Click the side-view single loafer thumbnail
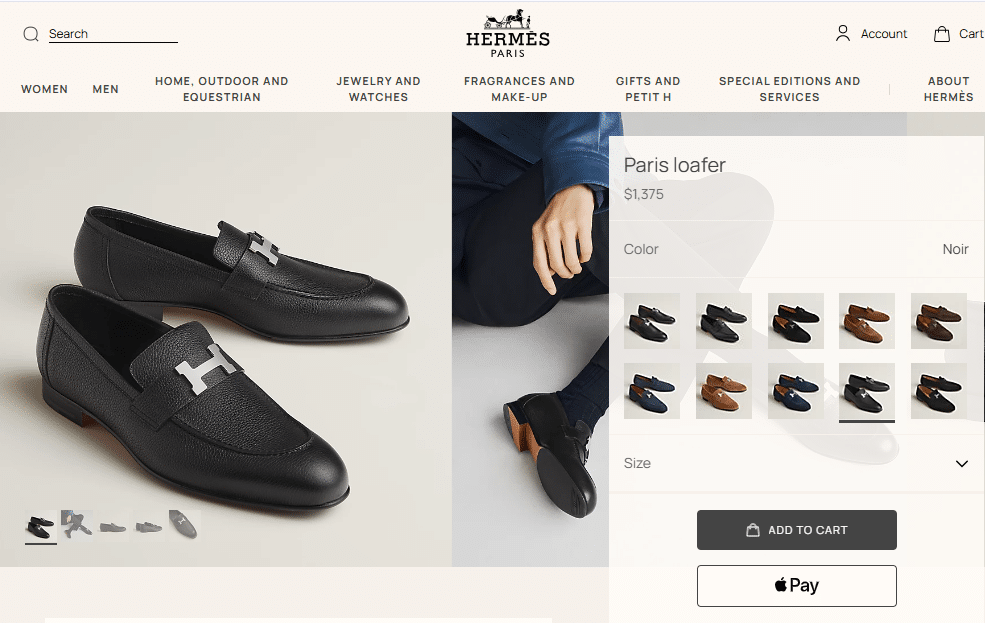This screenshot has width=985, height=623. pyautogui.click(x=113, y=524)
